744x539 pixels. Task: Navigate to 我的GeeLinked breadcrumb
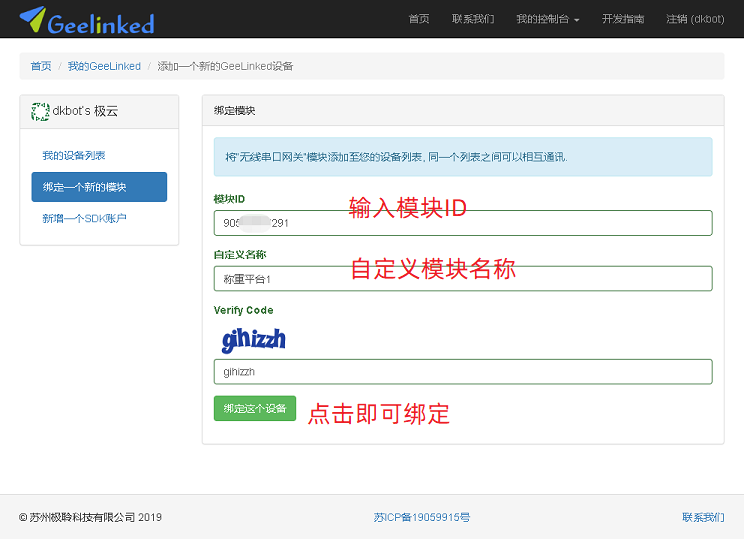(104, 66)
